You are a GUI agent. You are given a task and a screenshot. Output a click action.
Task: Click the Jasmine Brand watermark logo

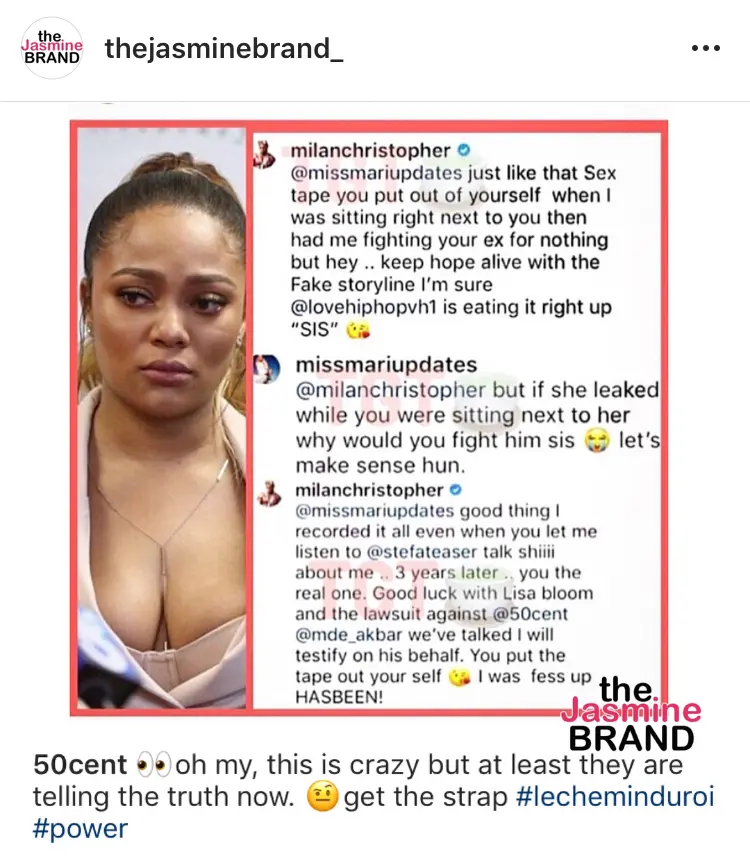(x=631, y=714)
